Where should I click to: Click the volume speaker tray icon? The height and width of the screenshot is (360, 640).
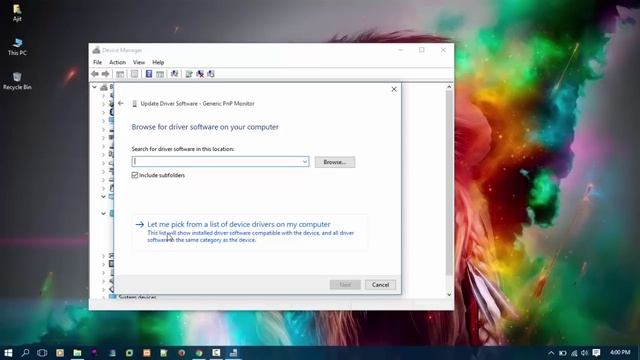click(585, 353)
